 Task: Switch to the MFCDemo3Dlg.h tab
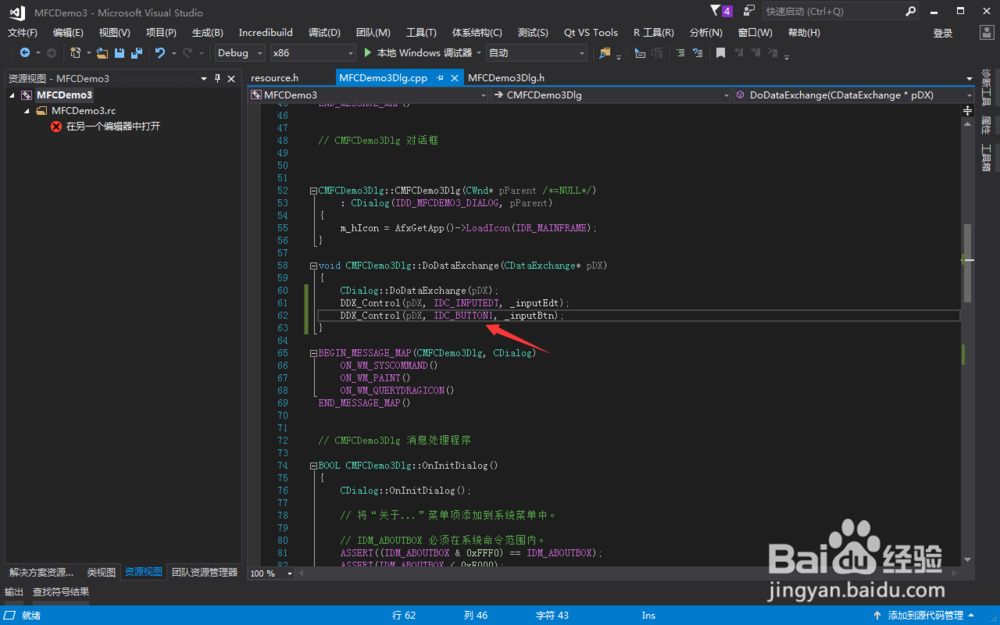point(506,78)
